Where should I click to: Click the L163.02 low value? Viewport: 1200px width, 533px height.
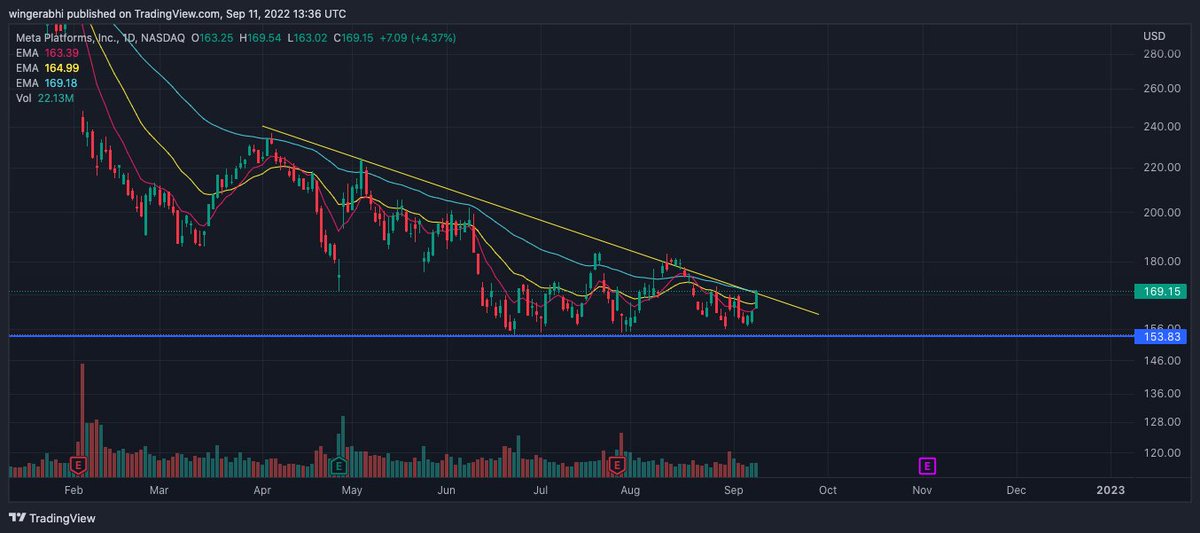point(309,37)
